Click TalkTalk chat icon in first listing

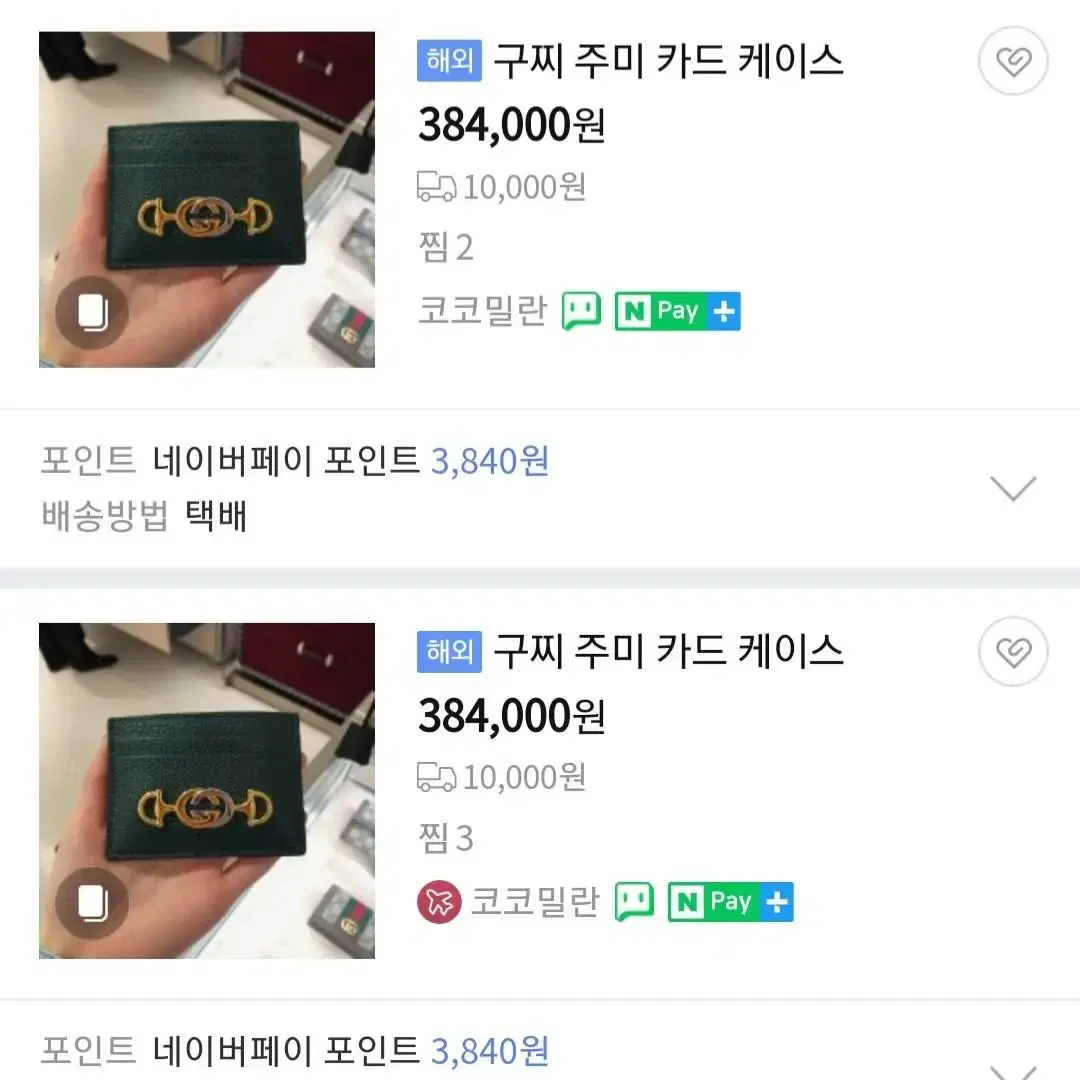pyautogui.click(x=581, y=311)
